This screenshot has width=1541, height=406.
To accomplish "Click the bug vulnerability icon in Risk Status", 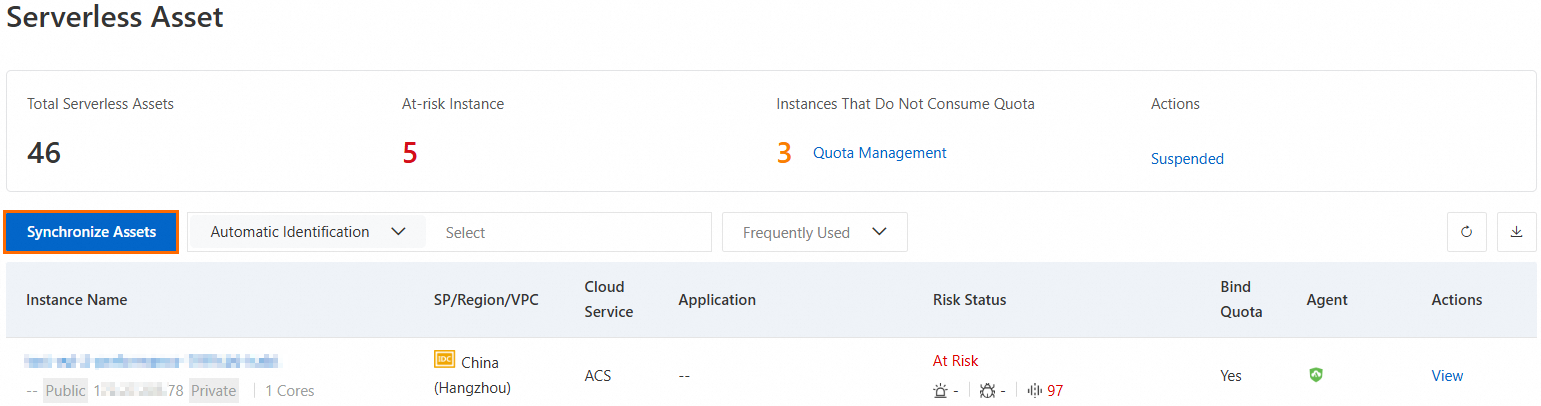I will 987,391.
